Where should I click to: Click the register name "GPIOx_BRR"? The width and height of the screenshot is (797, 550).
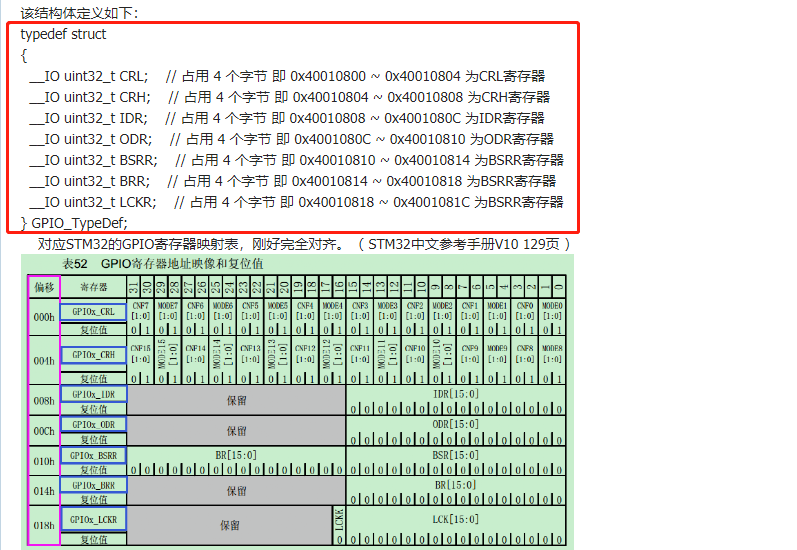94,485
